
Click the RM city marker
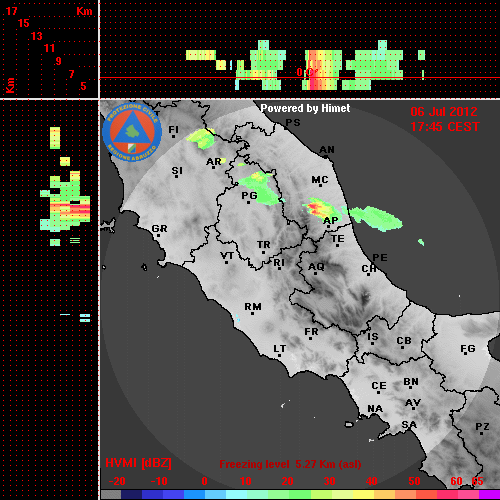252,313
